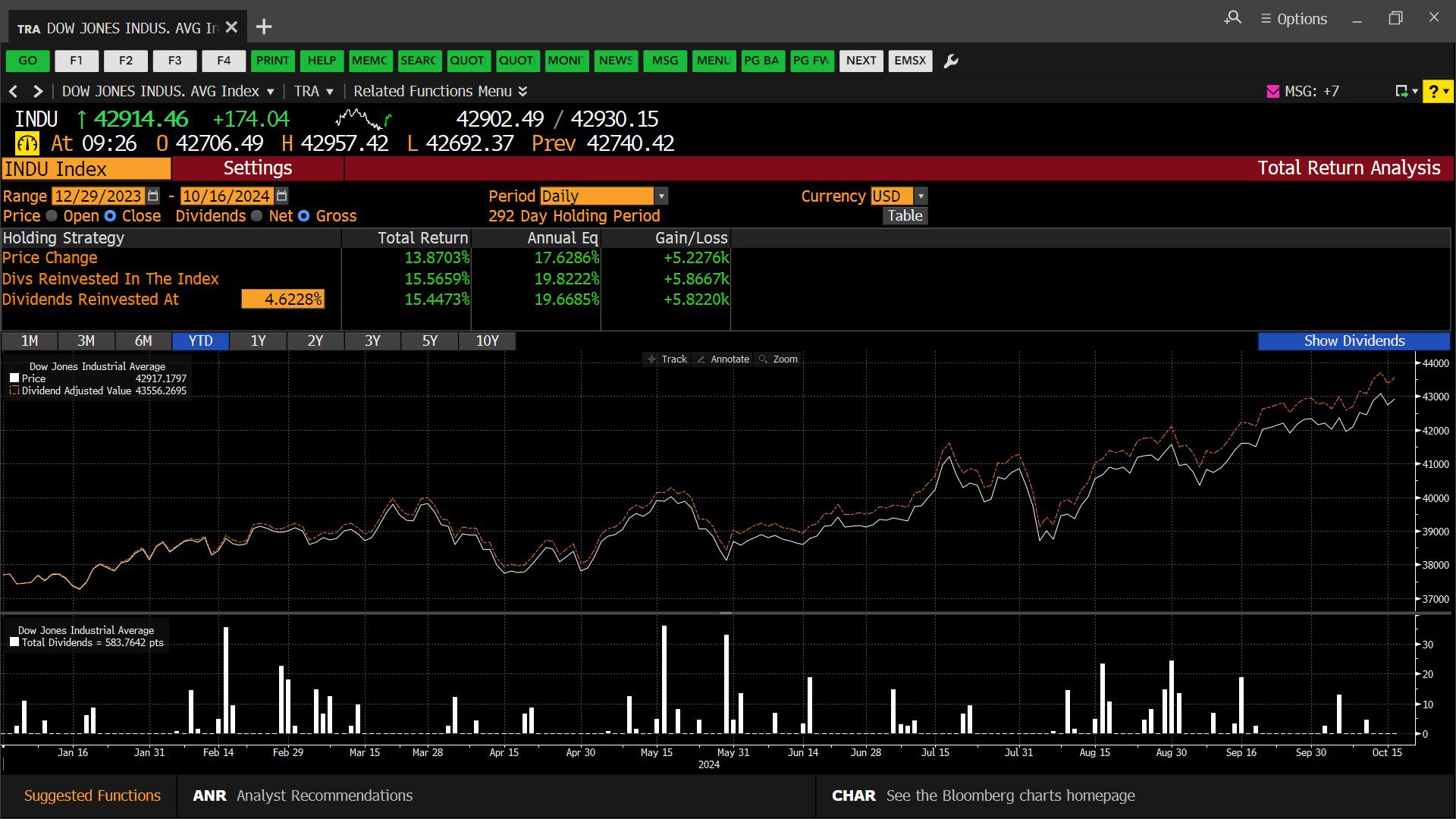Click the forward navigation arrow
Screen dimensions: 1456x819
click(x=38, y=91)
